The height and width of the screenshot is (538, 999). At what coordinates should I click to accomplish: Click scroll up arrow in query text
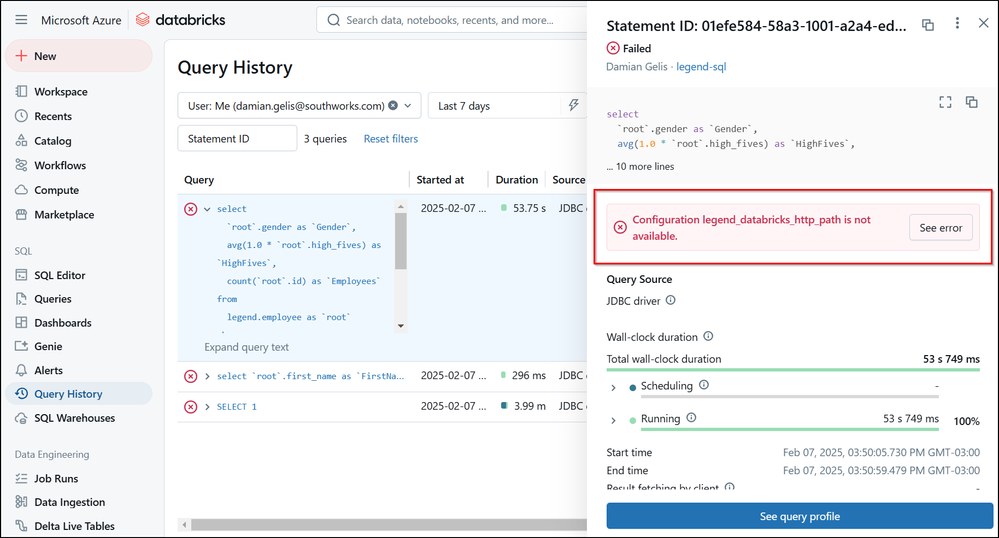[x=401, y=207]
